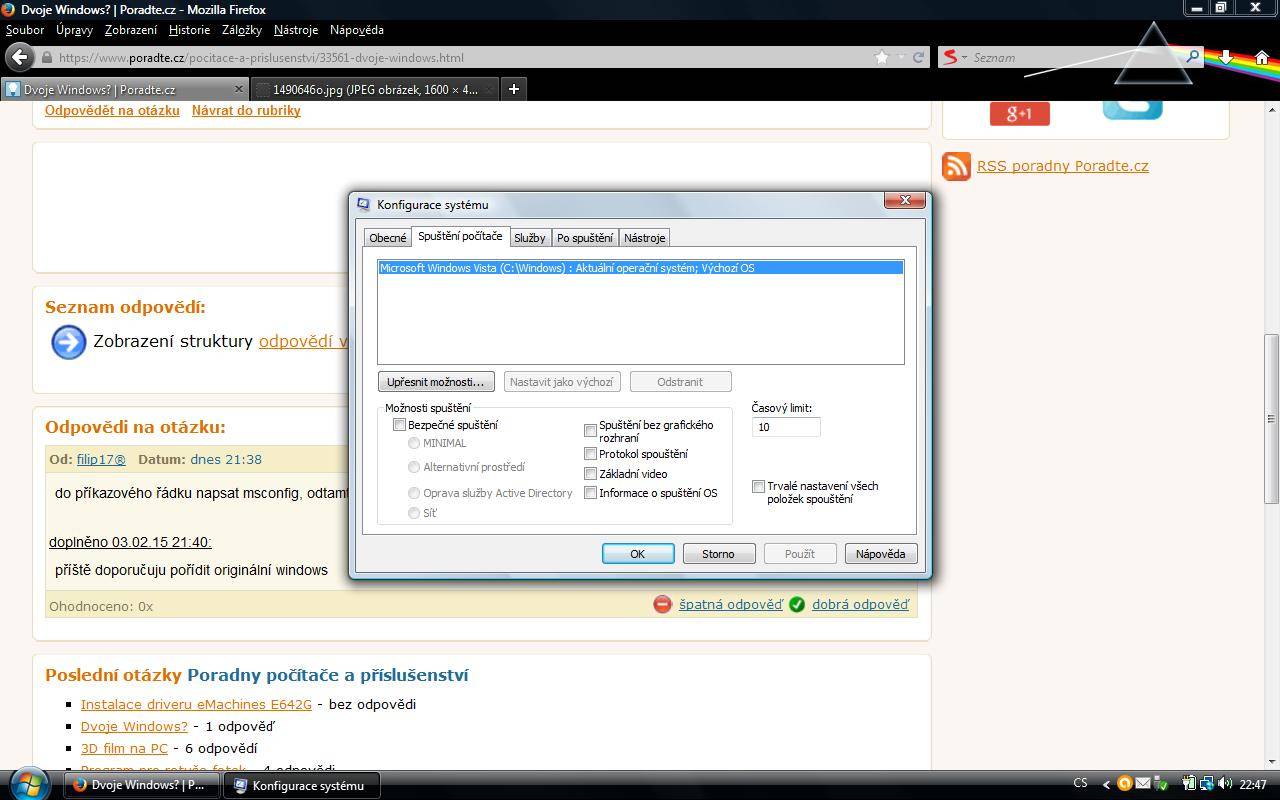The height and width of the screenshot is (800, 1280).
Task: Open the search engine dropdown arrow
Action: point(964,58)
